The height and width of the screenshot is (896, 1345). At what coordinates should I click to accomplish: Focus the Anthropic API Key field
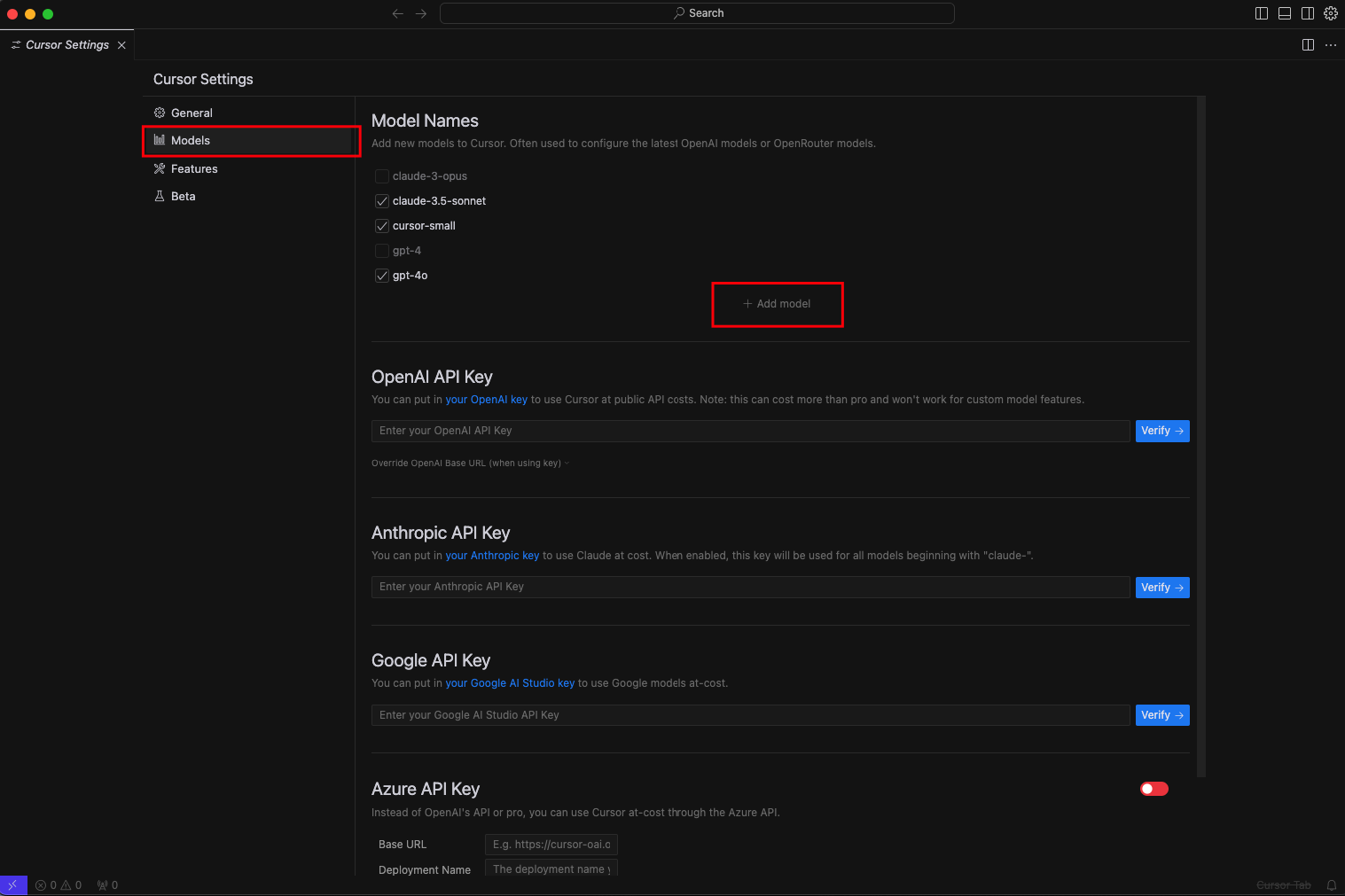pyautogui.click(x=751, y=587)
